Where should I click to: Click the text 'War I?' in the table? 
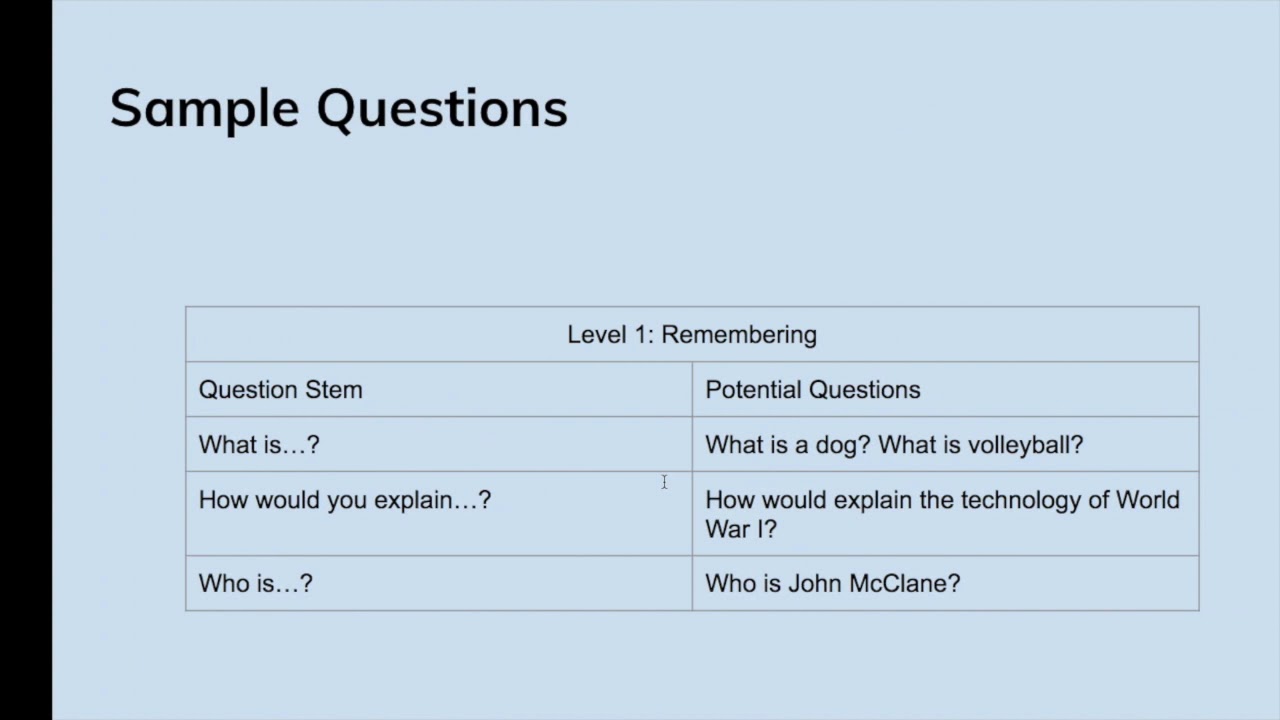(741, 529)
